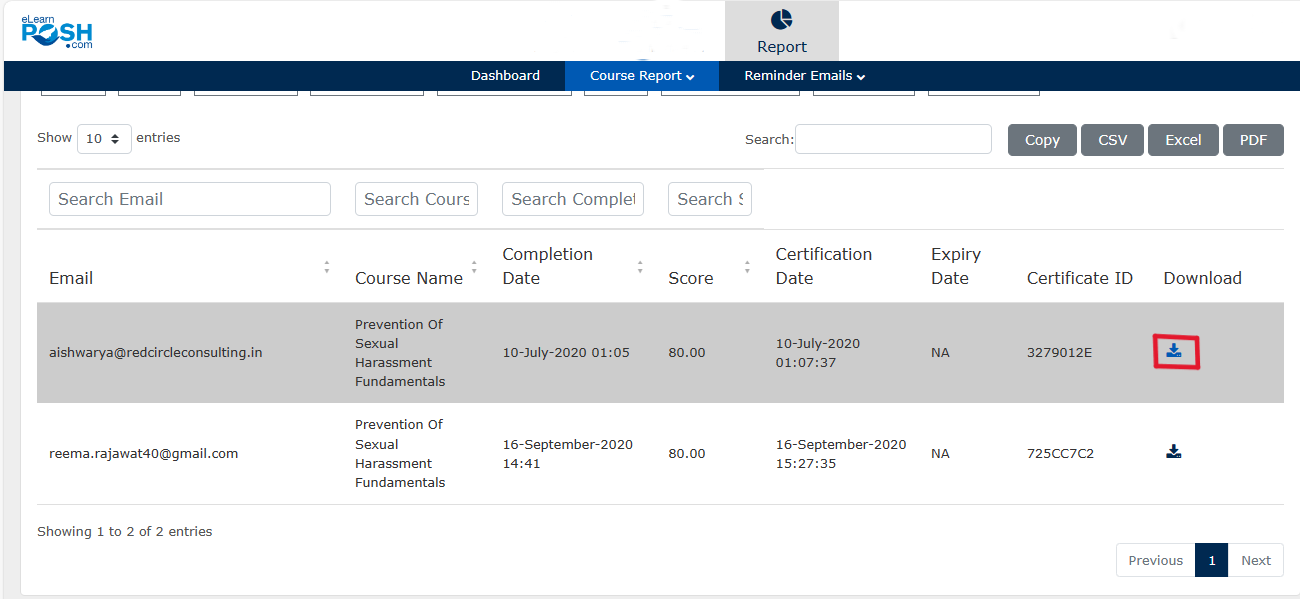The height and width of the screenshot is (599, 1300).
Task: Expand the Reminder Emails menu
Action: [804, 76]
